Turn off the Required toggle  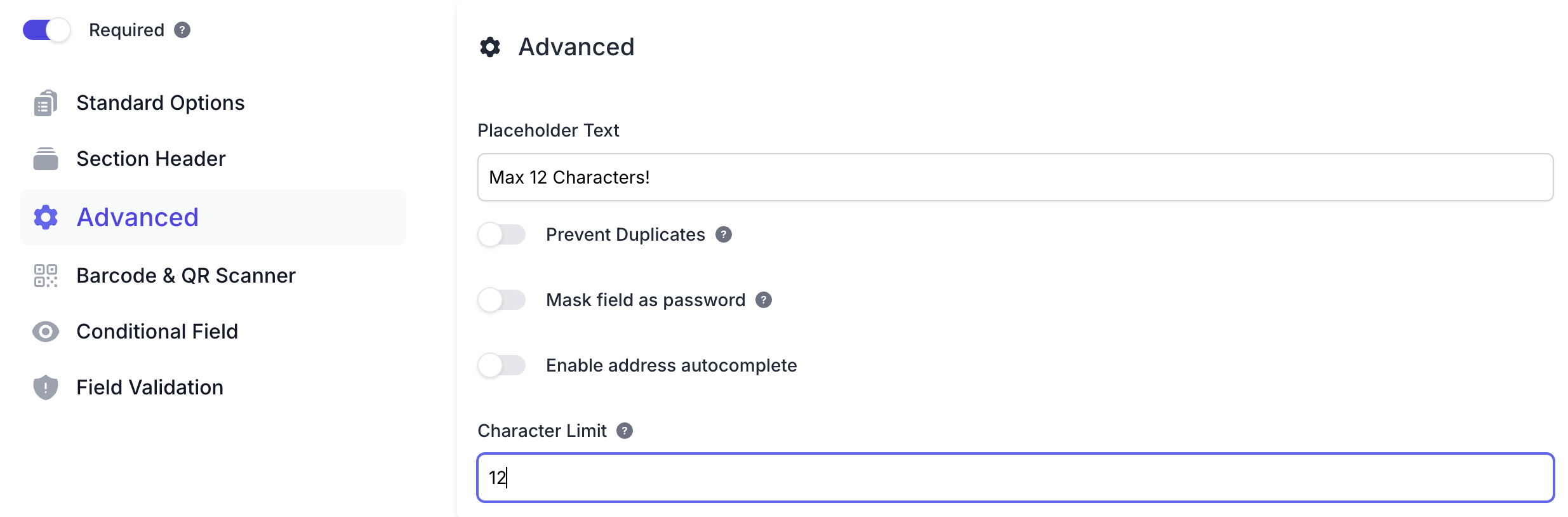point(46,30)
